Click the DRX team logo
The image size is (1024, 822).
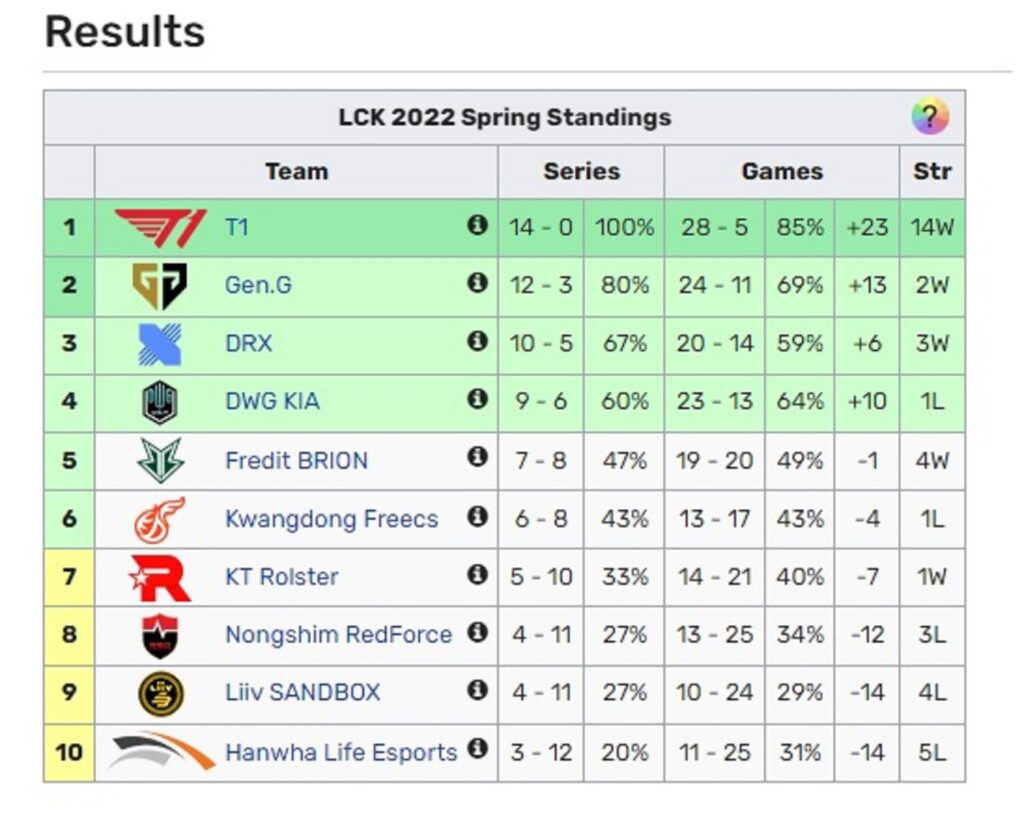[x=160, y=344]
